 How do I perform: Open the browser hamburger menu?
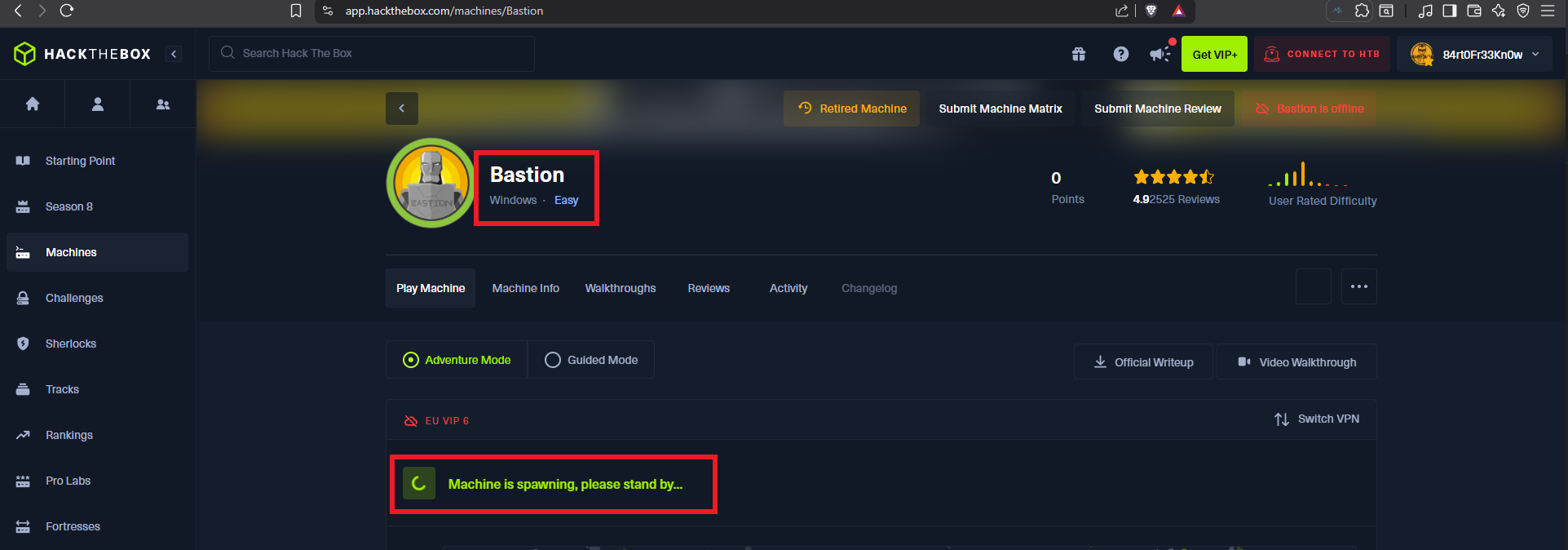click(1548, 11)
